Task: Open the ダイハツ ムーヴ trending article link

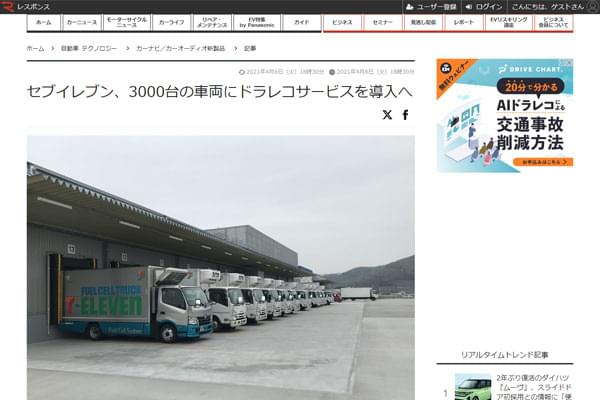Action: (533, 387)
